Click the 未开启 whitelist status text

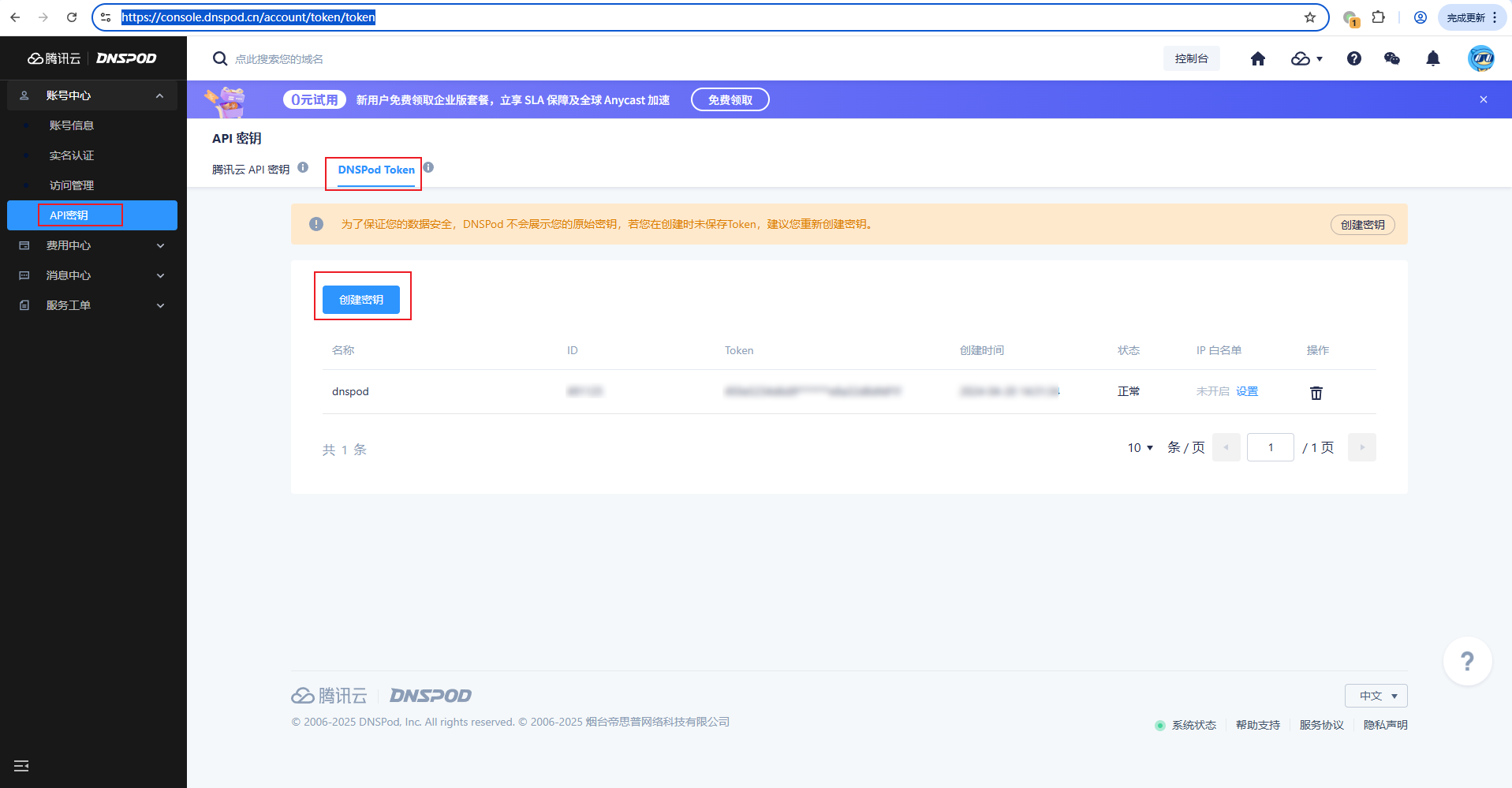point(1213,391)
